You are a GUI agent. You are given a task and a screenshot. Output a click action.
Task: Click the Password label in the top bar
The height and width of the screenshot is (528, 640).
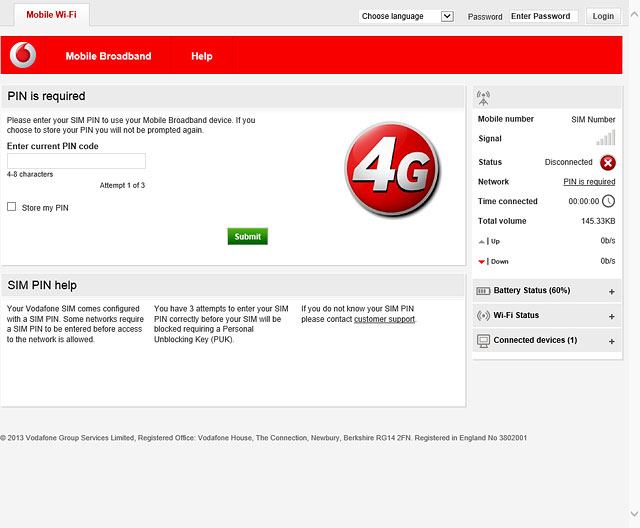[x=485, y=17]
